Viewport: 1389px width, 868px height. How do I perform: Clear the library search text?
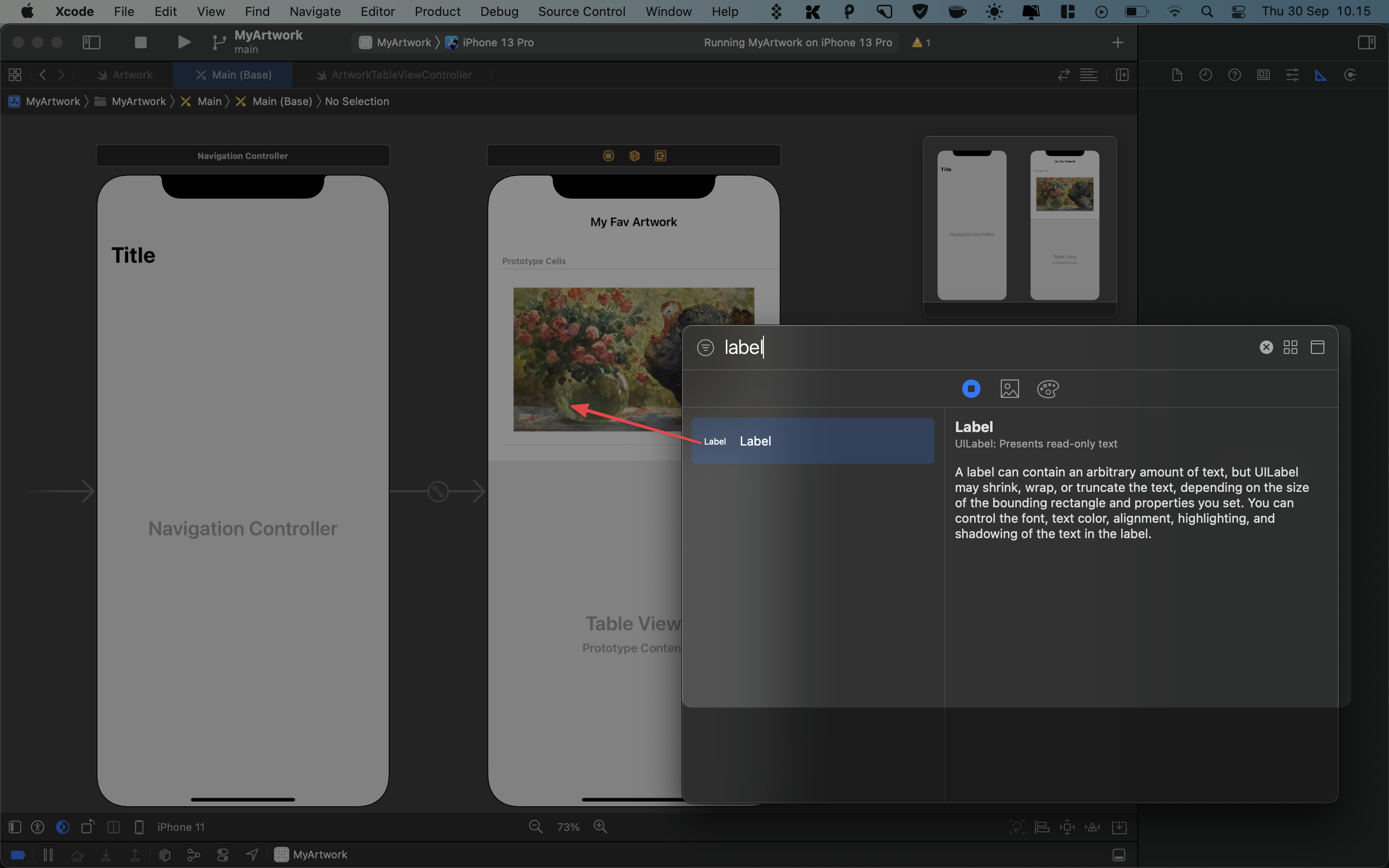[x=1266, y=347]
